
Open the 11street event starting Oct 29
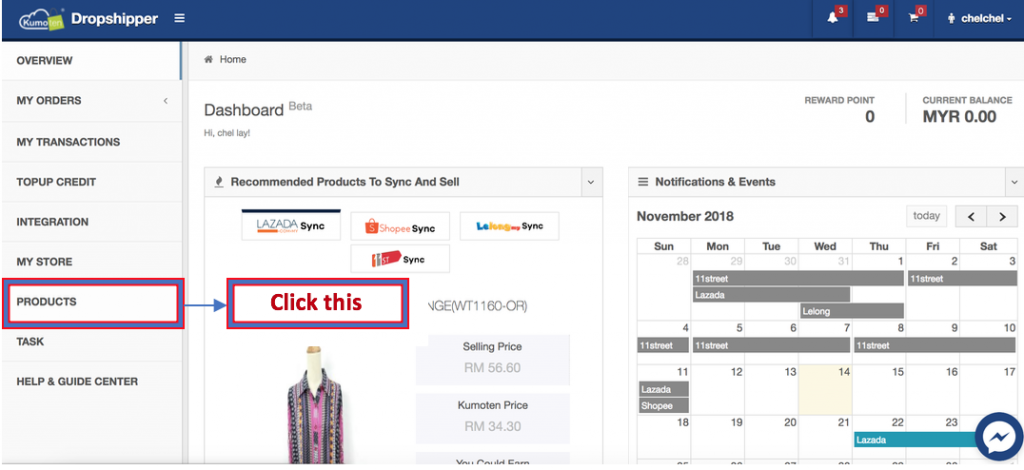pos(798,279)
